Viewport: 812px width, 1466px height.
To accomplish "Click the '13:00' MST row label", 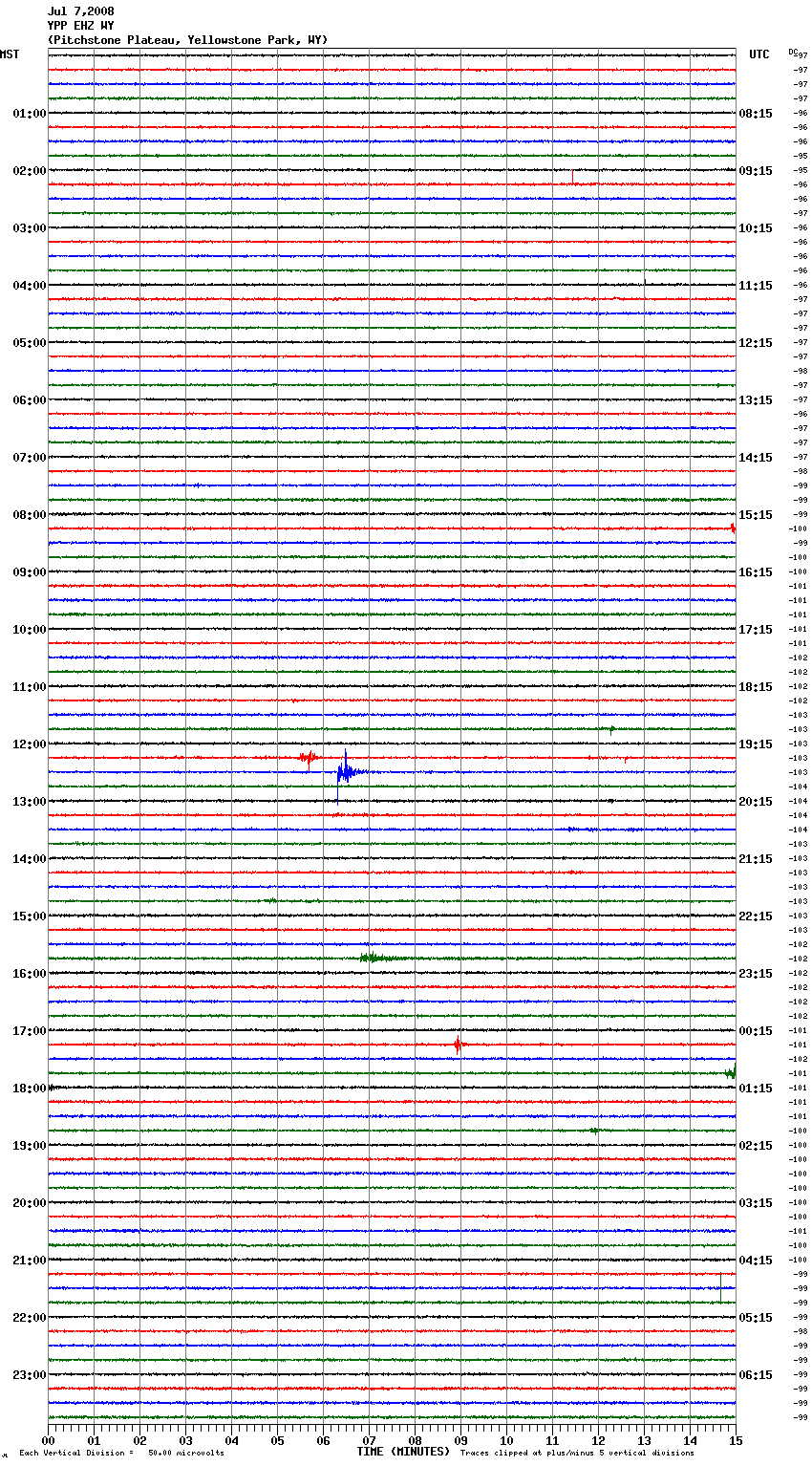I will click(x=29, y=802).
